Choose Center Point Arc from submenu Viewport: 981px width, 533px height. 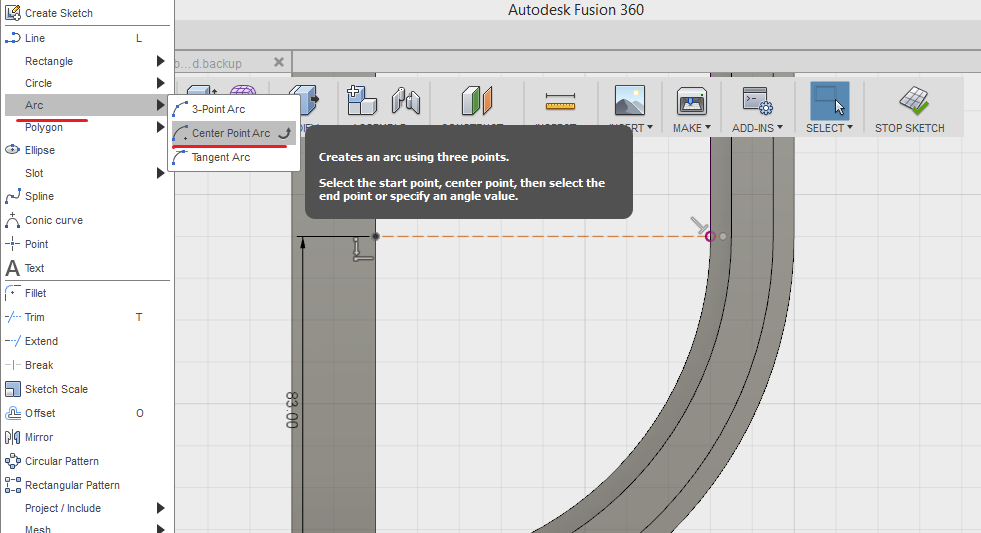click(234, 133)
